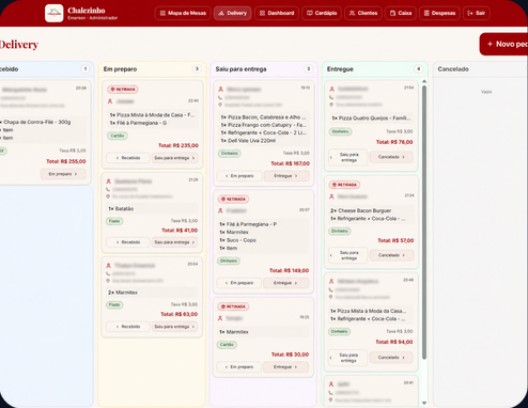The image size is (528, 408).
Task: Click the Fiado tag on R$ 41,00 order
Action: point(114,221)
